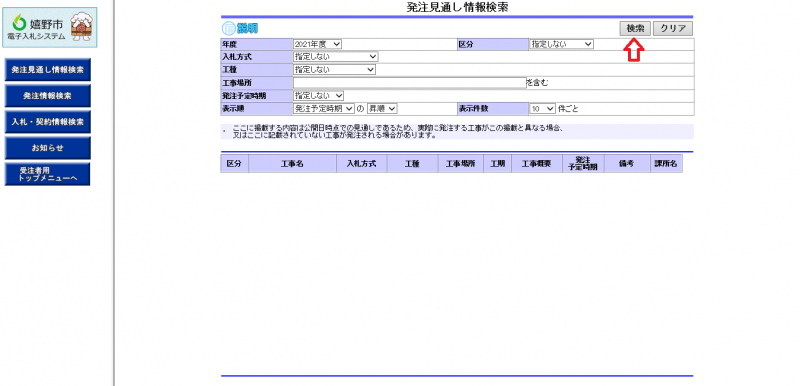
Task: Open the 年度 2021年度 dropdown
Action: pyautogui.click(x=317, y=44)
